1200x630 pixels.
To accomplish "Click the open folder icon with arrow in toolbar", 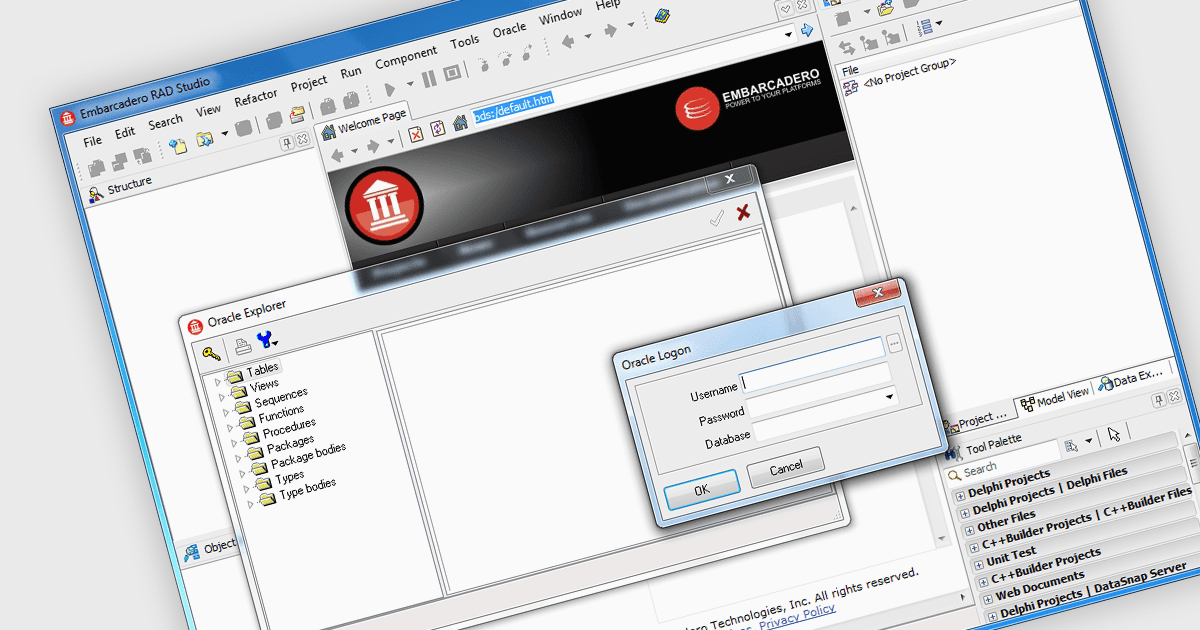I will 205,139.
